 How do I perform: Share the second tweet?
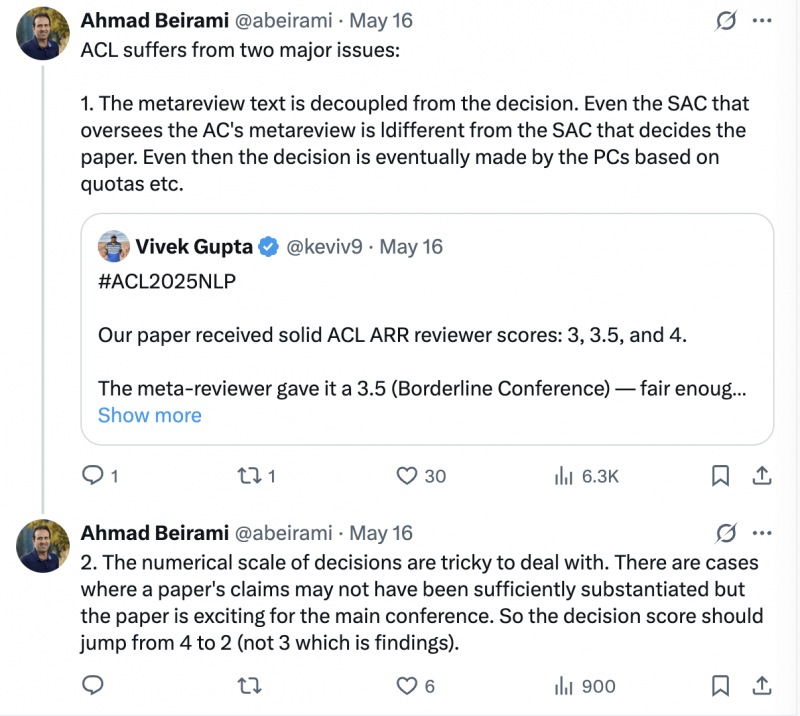click(x=761, y=685)
